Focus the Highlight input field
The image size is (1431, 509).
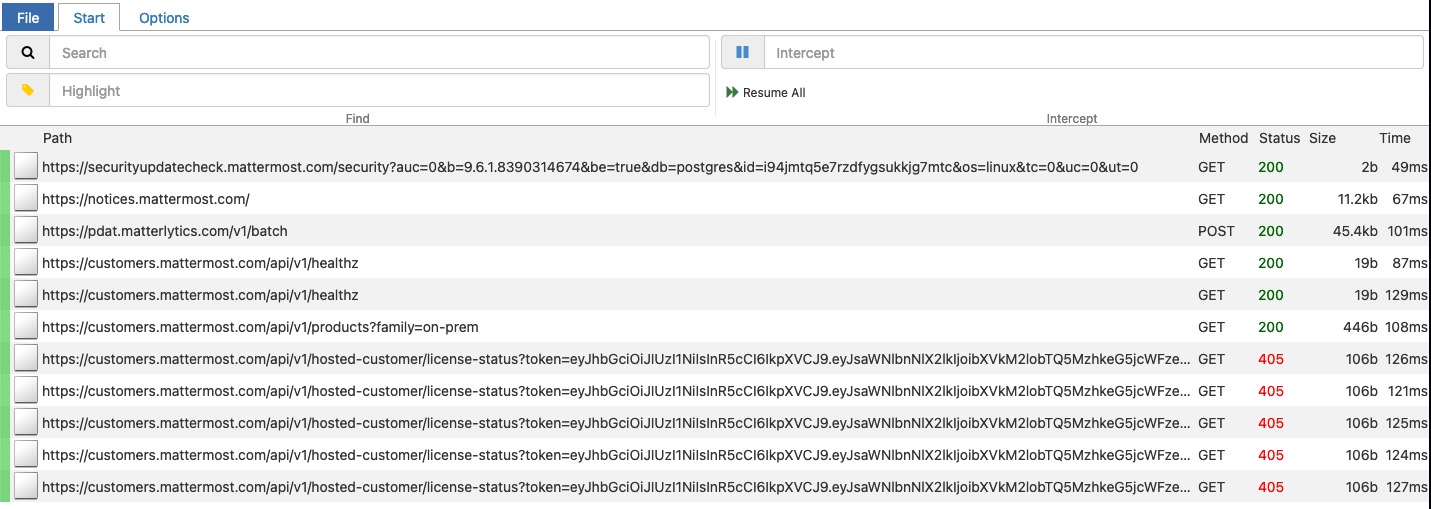(x=380, y=91)
